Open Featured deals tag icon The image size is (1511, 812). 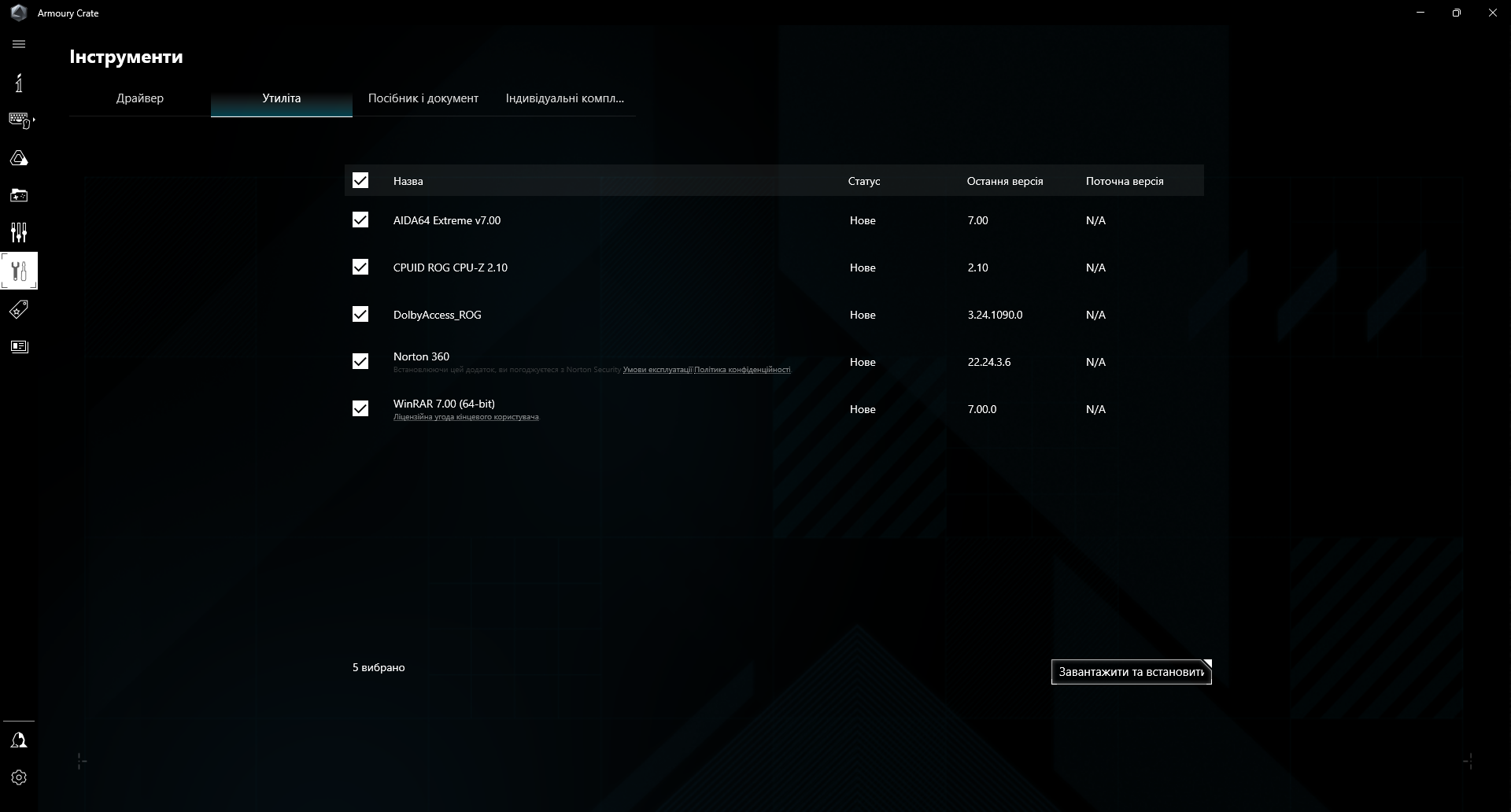(19, 309)
